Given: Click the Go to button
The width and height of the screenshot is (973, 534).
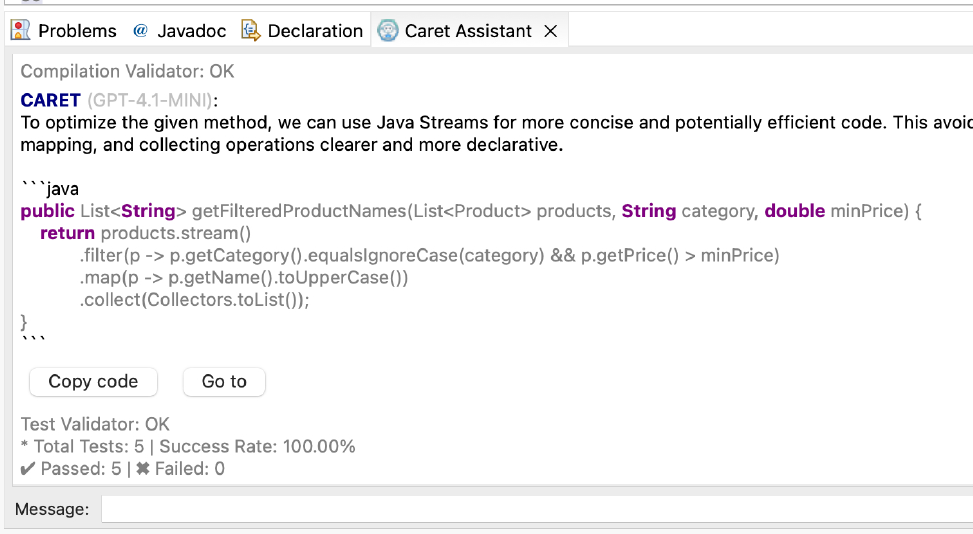Looking at the screenshot, I should [224, 381].
